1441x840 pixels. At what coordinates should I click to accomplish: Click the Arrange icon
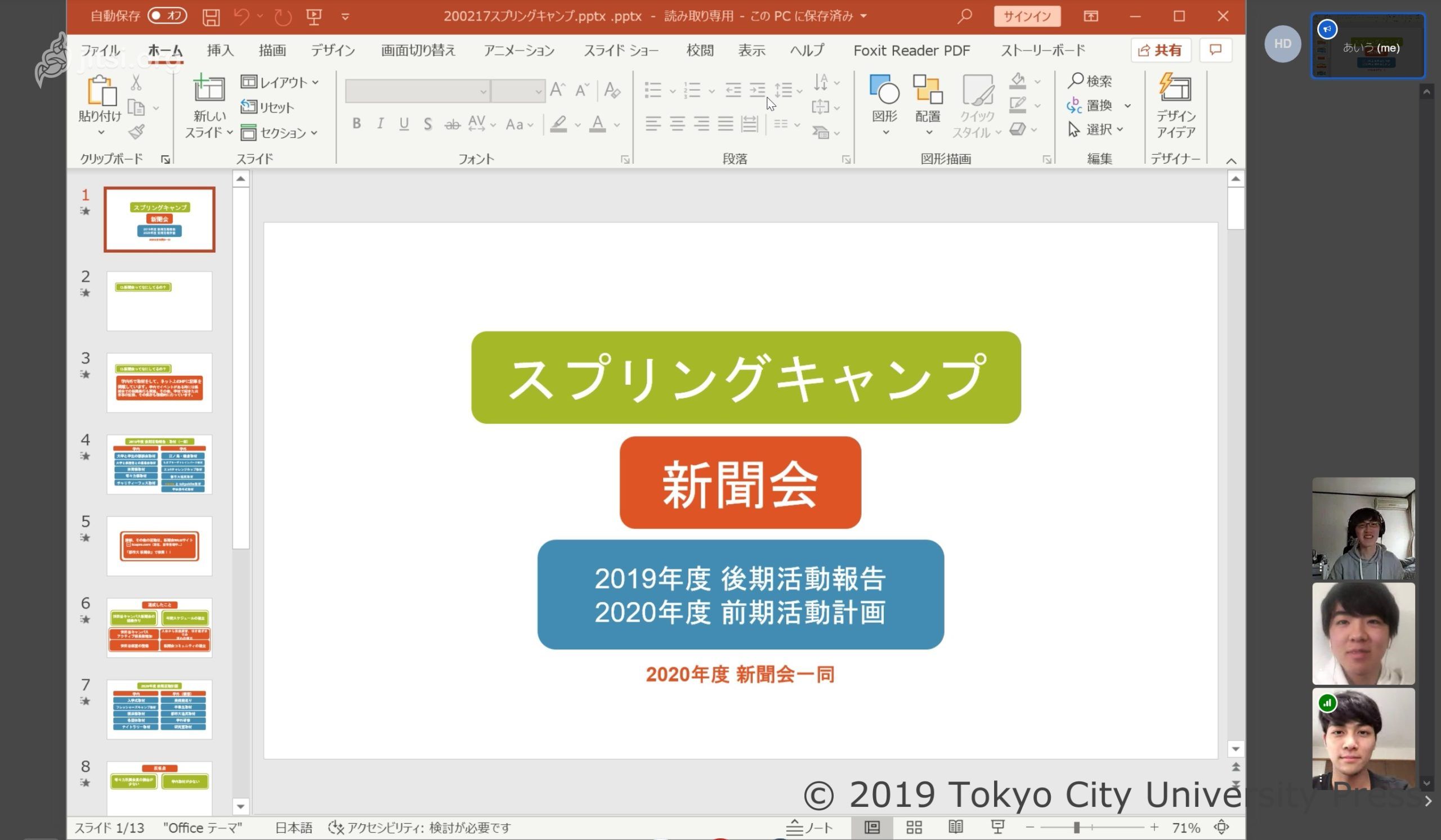(928, 89)
